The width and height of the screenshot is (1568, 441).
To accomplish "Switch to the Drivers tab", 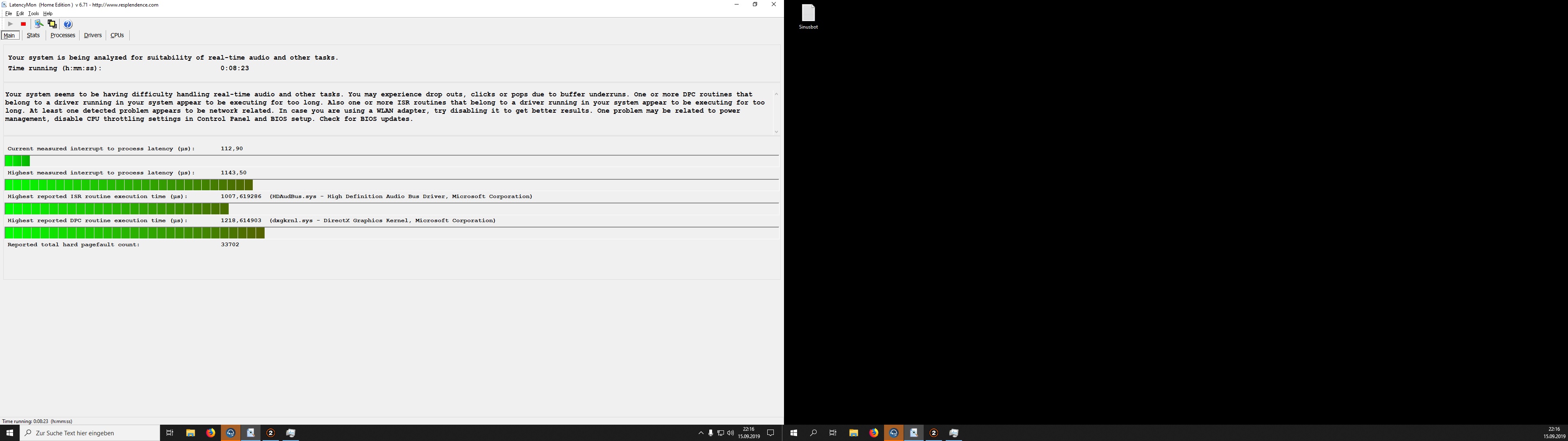I will point(93,36).
